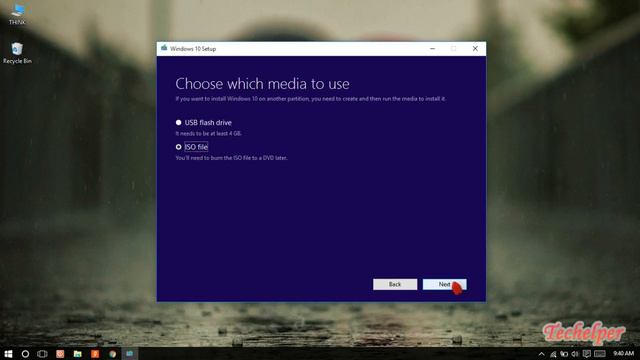Open the pink pinned taskbar app
The width and height of the screenshot is (640, 360).
60,354
